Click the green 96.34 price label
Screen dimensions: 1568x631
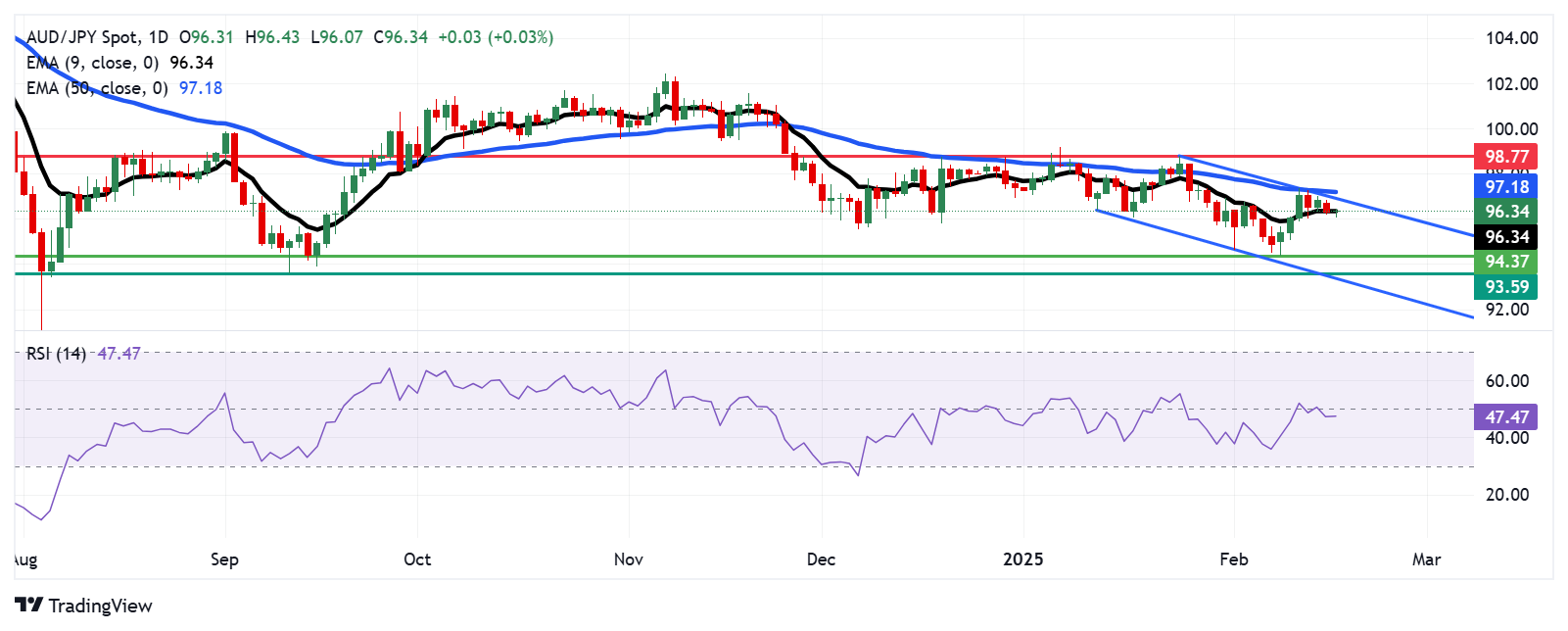[x=1505, y=212]
